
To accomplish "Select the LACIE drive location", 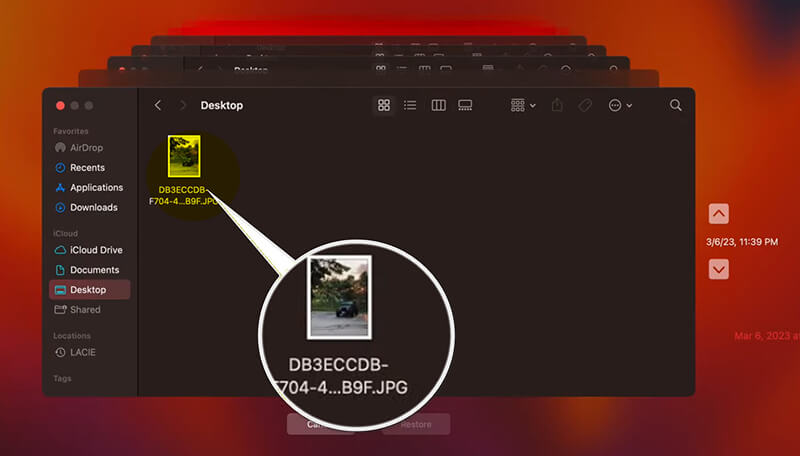I will point(75,352).
